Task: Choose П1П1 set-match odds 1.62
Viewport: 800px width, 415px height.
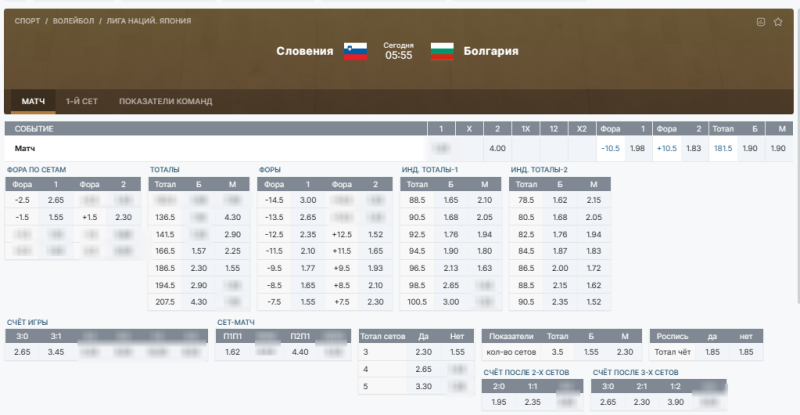Action: click(233, 352)
